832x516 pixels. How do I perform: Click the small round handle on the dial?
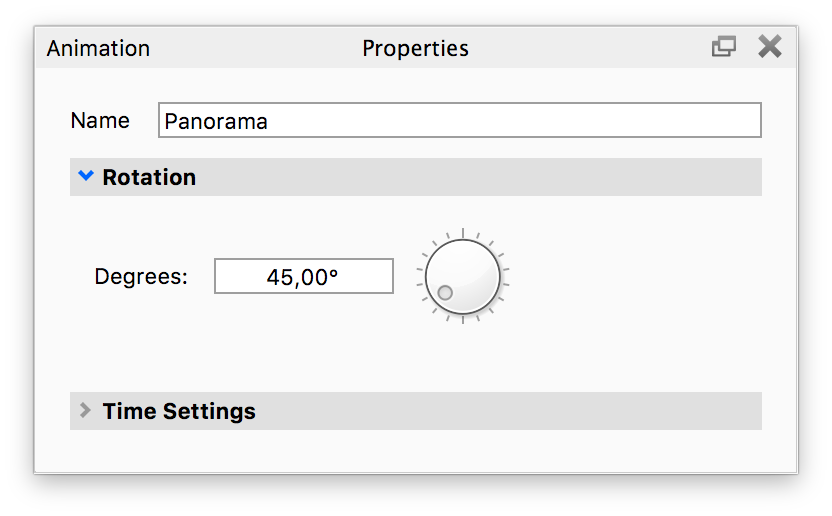pyautogui.click(x=446, y=293)
